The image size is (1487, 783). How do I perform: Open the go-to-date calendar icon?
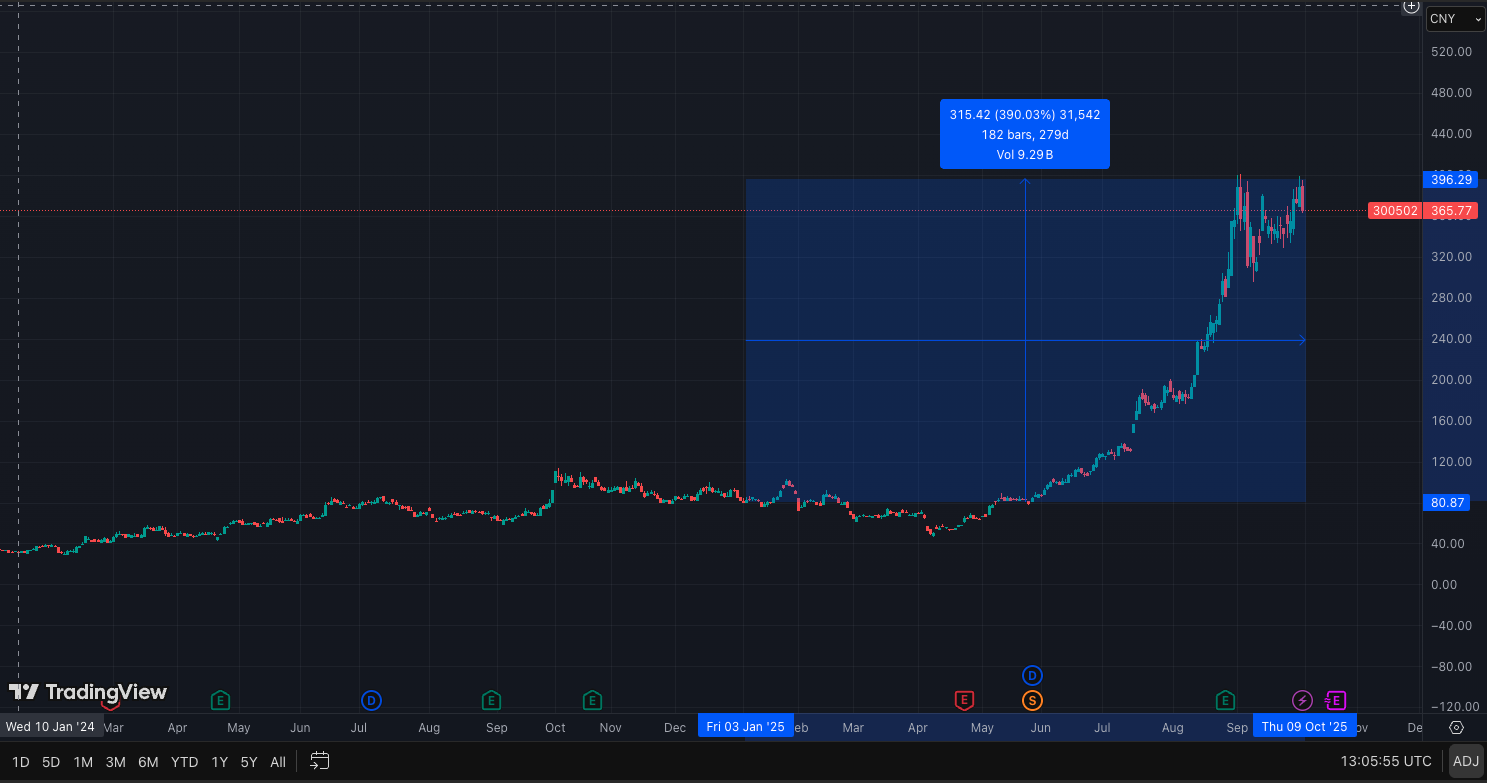click(x=319, y=761)
